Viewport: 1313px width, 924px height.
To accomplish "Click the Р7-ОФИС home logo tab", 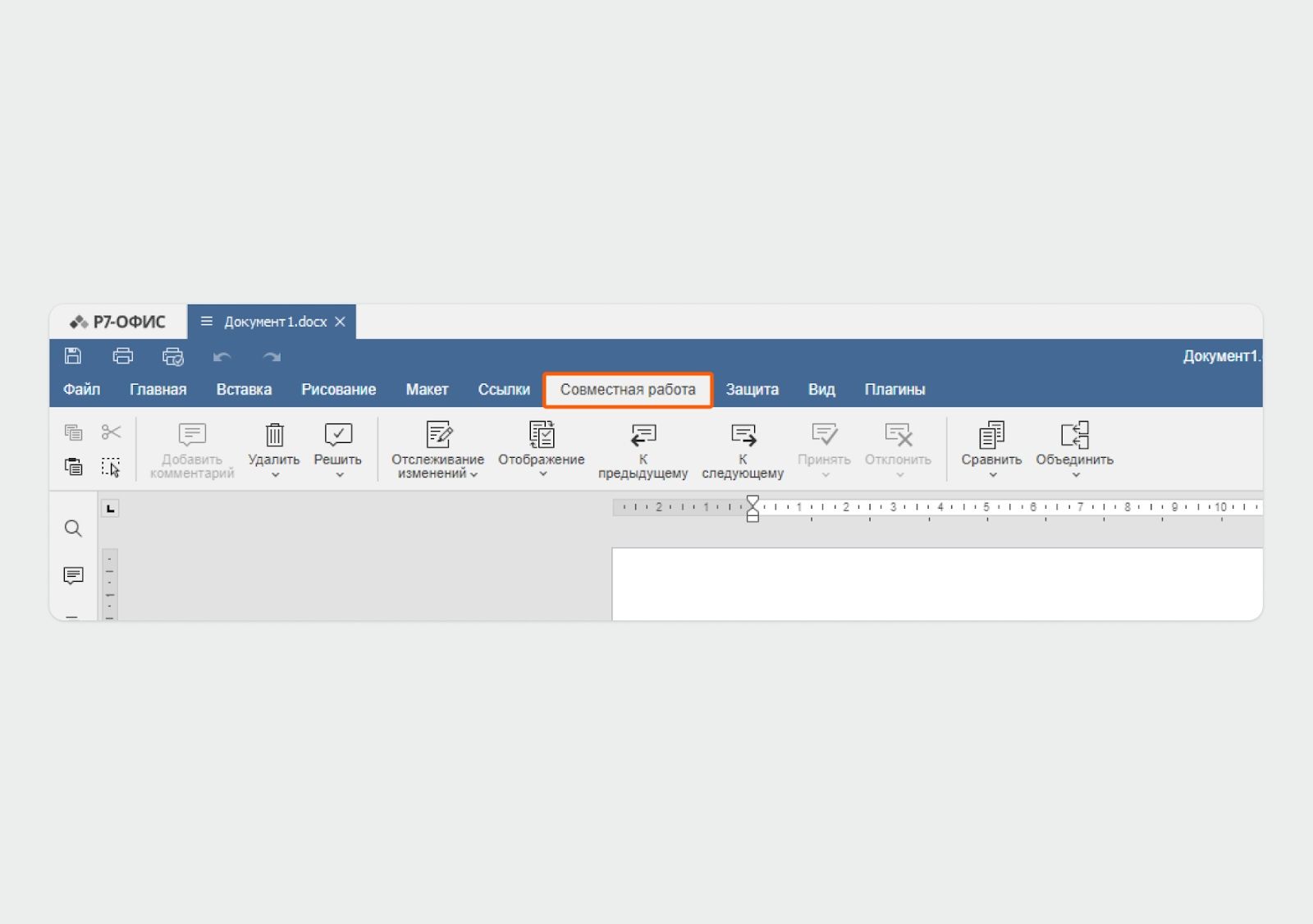I will [x=118, y=322].
